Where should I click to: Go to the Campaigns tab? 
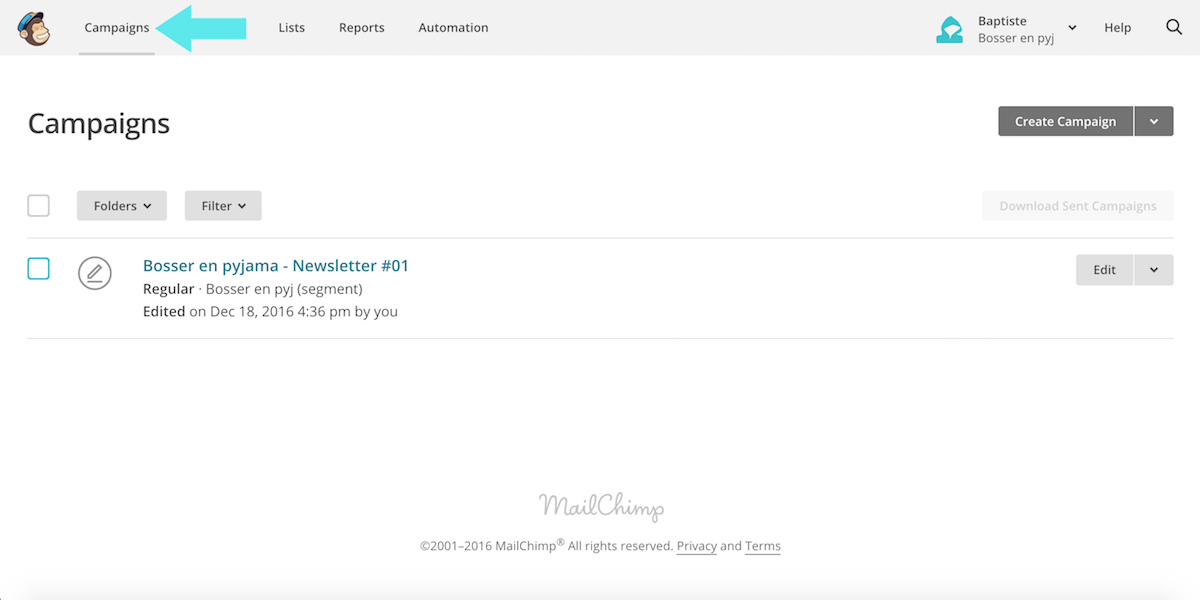[117, 28]
